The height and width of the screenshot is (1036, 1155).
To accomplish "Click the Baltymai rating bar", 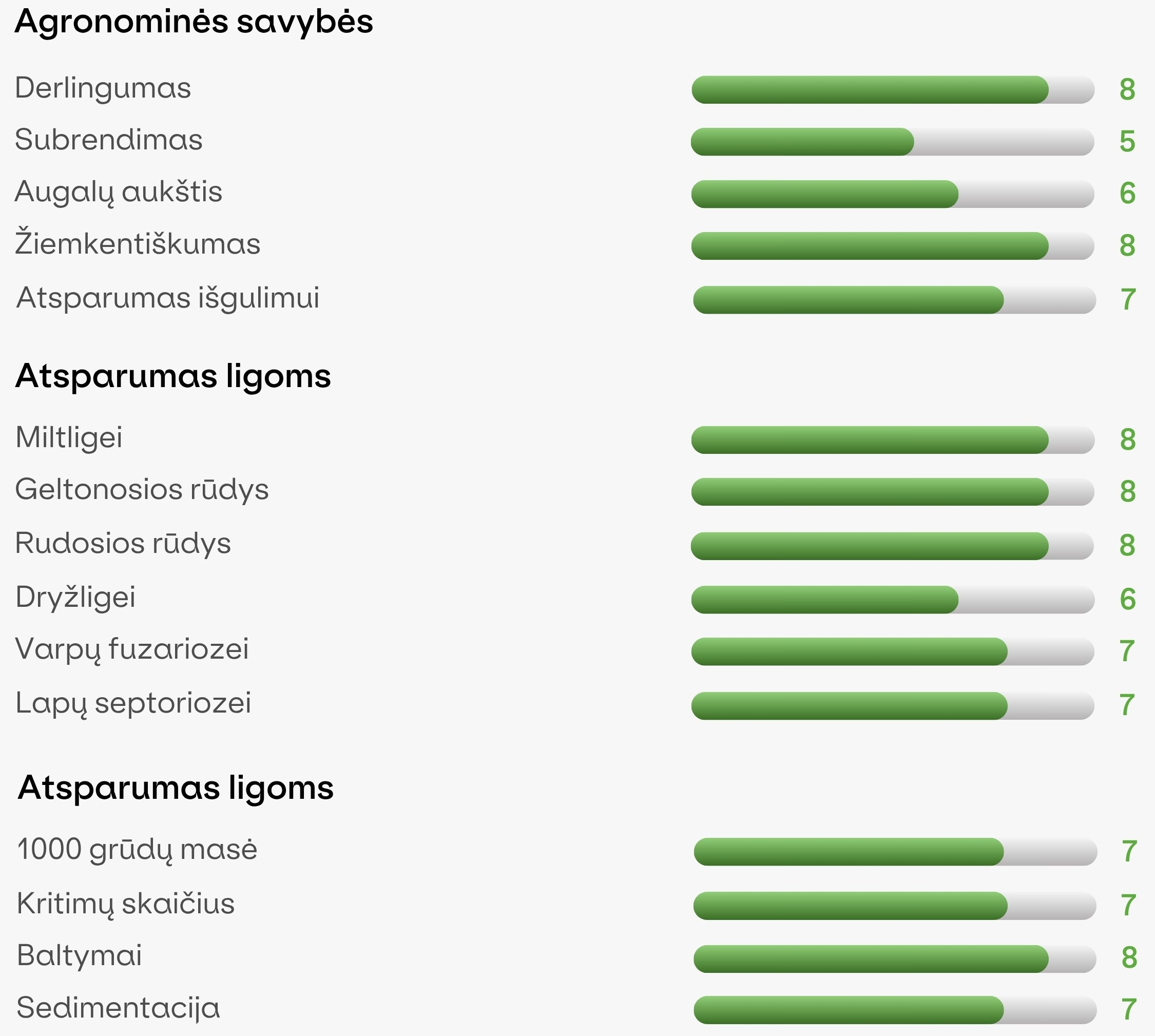I will point(895,958).
